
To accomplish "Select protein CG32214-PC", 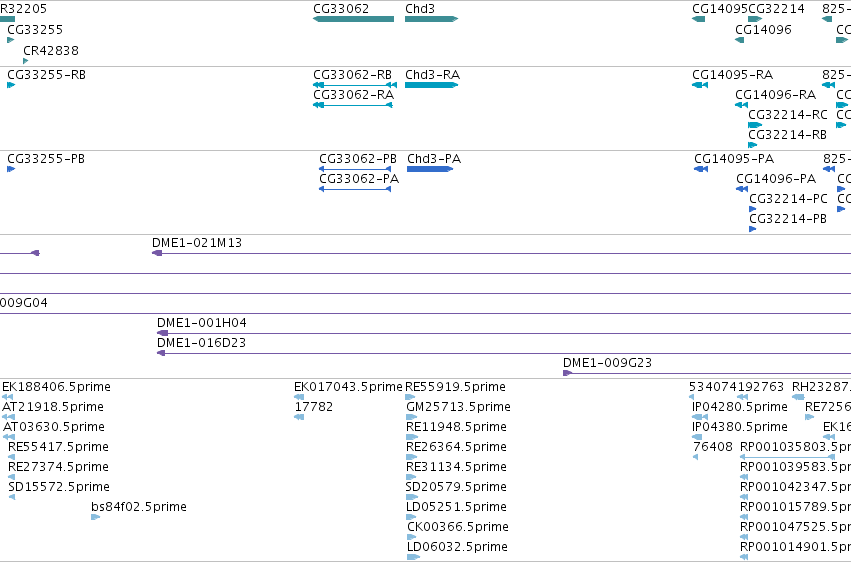I will pos(752,209).
